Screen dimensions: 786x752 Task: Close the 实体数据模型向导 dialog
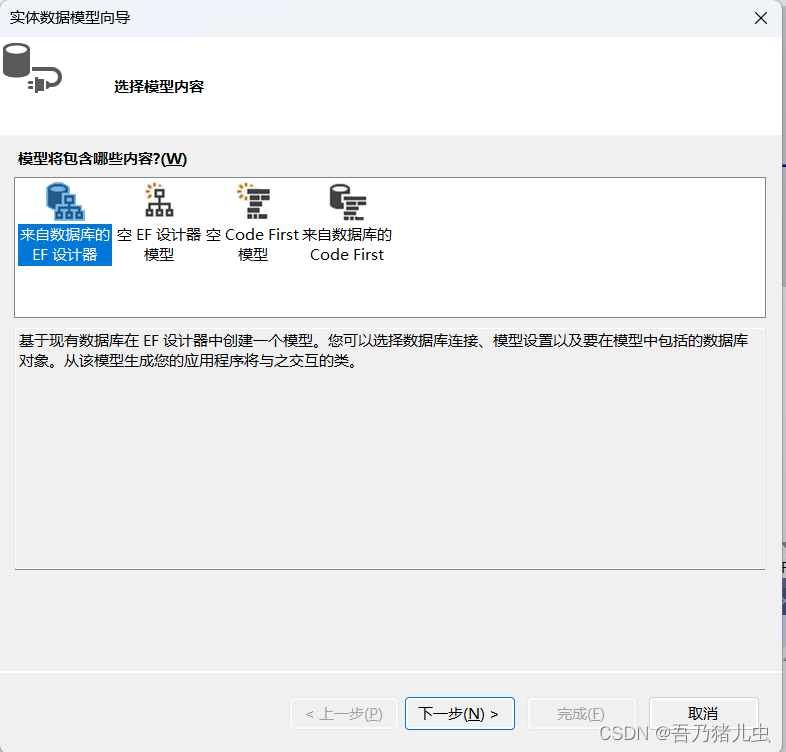(760, 18)
